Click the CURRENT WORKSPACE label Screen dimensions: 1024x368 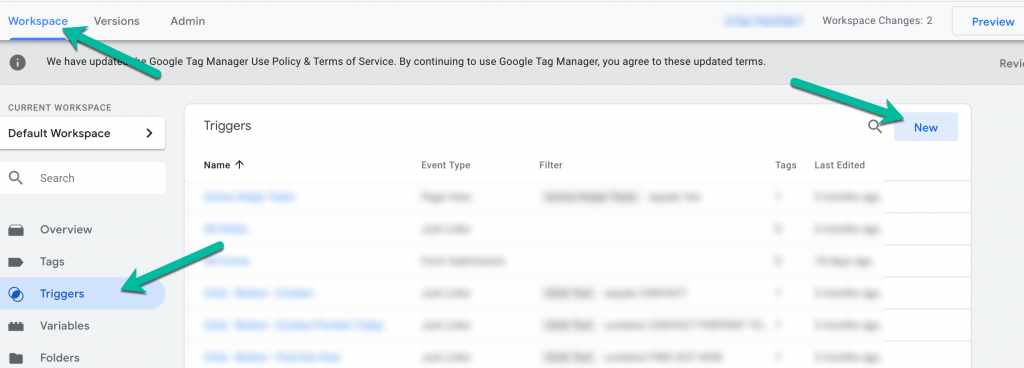[x=59, y=108]
